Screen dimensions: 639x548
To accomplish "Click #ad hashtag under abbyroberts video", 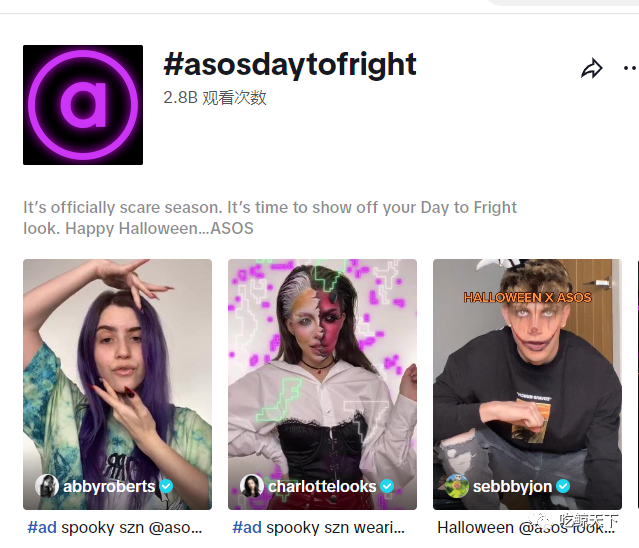I will coord(42,528).
